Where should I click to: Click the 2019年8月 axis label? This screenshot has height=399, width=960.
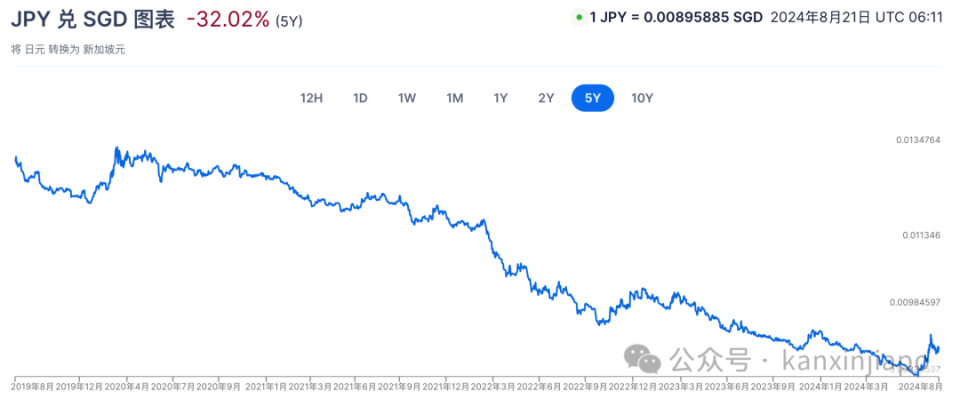tap(32, 387)
